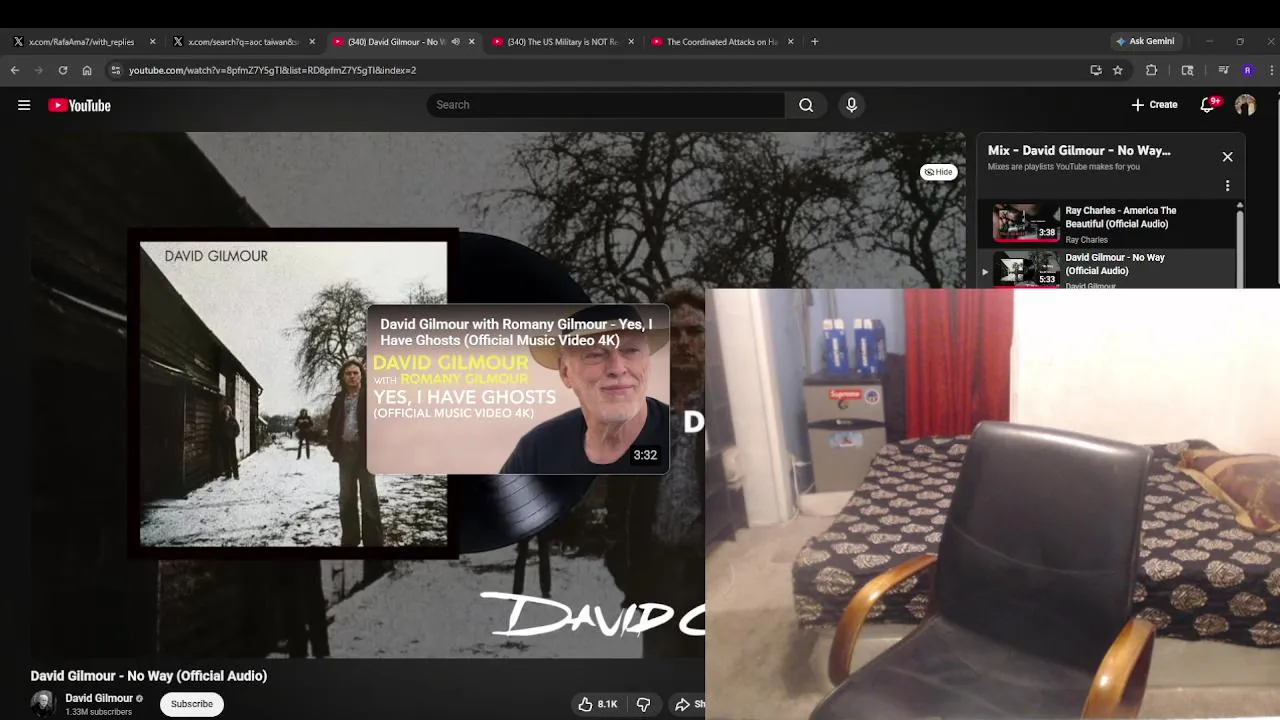Open the media control music-note icon
Image resolution: width=1280 pixels, height=720 pixels.
point(1223,70)
